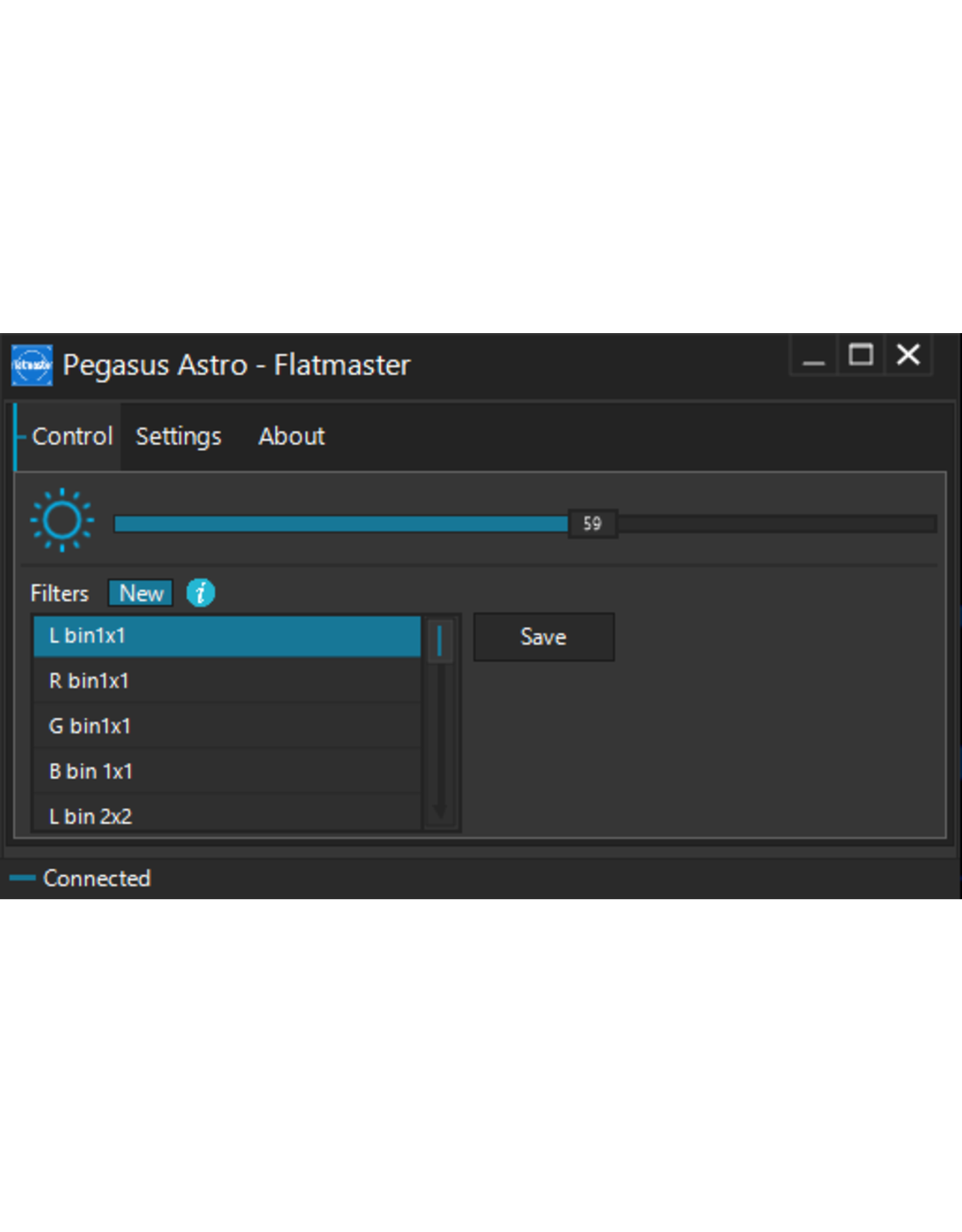
Task: Click the sun brightness icon
Action: coord(62,520)
